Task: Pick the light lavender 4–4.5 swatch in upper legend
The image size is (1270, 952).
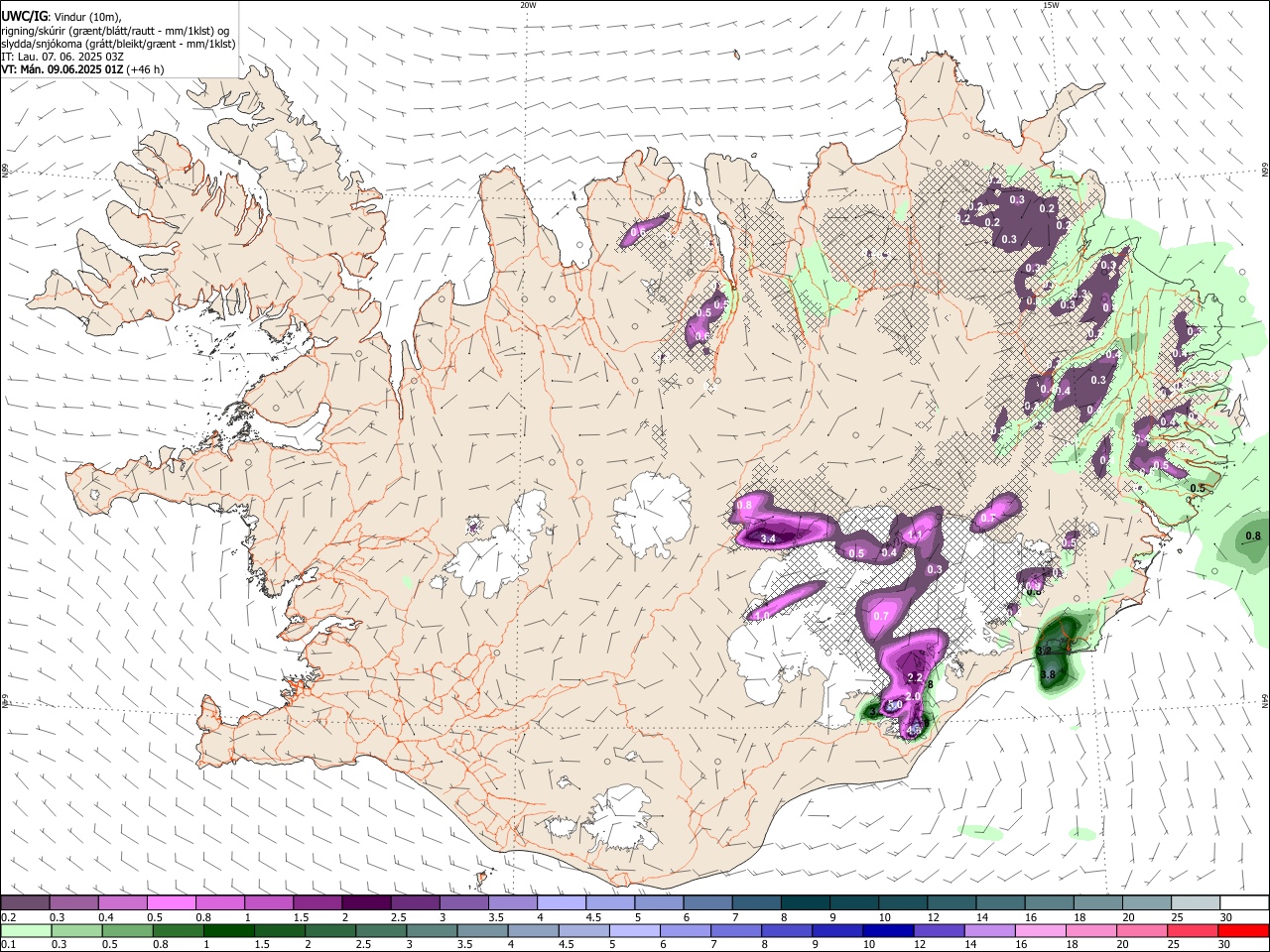Action: point(561,903)
